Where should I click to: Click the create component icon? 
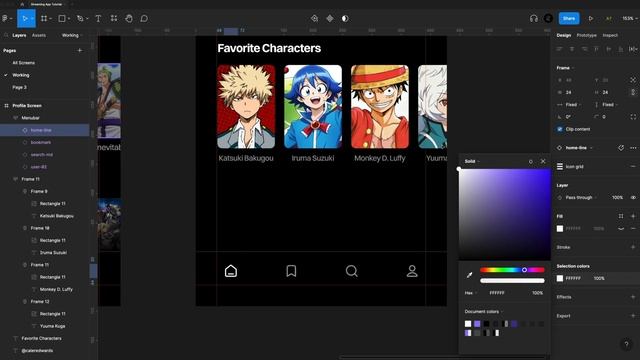pos(330,18)
